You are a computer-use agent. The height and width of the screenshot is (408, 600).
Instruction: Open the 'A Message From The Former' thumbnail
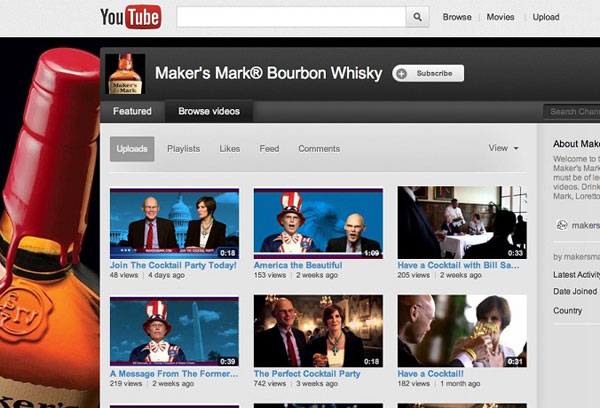174,331
